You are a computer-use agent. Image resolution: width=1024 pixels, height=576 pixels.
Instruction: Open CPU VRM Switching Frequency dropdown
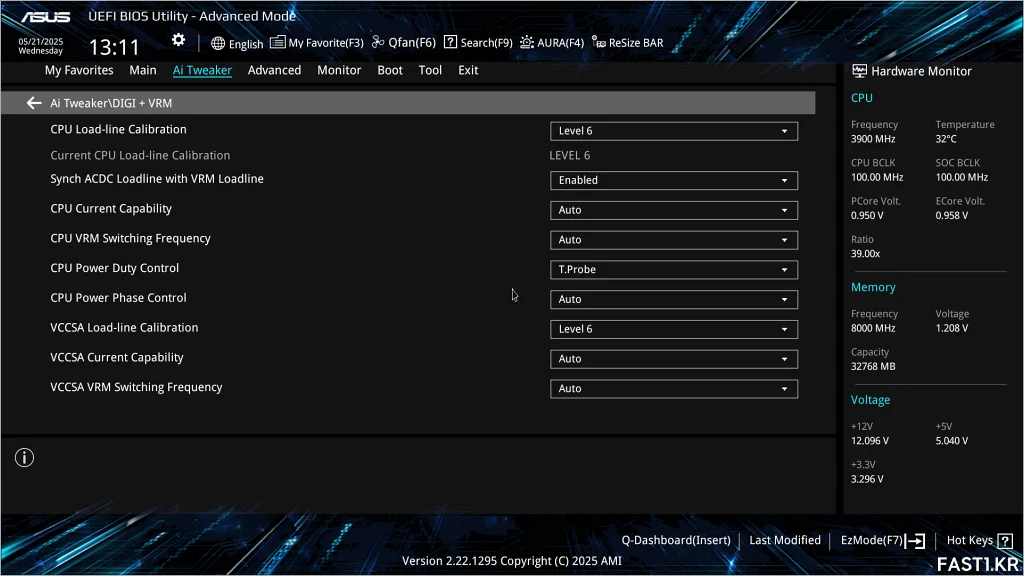coord(673,240)
